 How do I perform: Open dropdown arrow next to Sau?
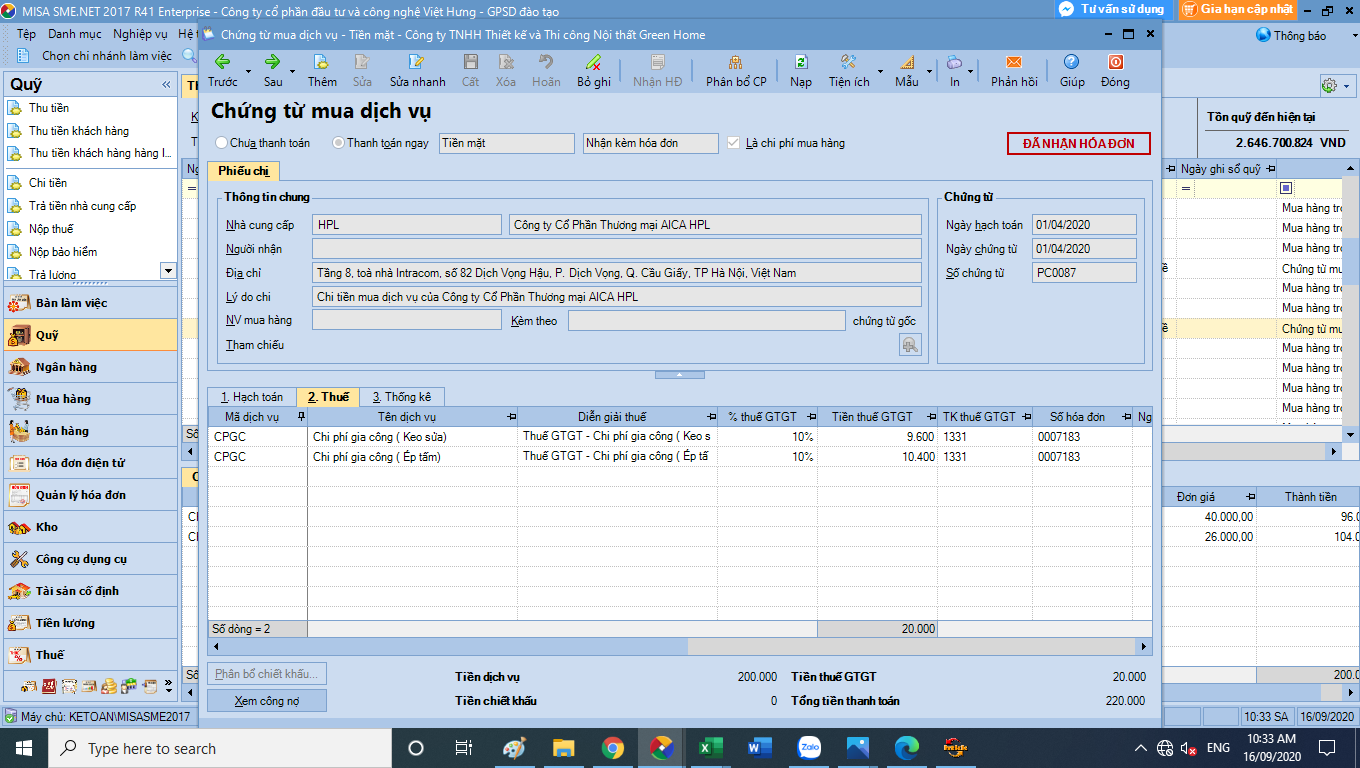292,72
